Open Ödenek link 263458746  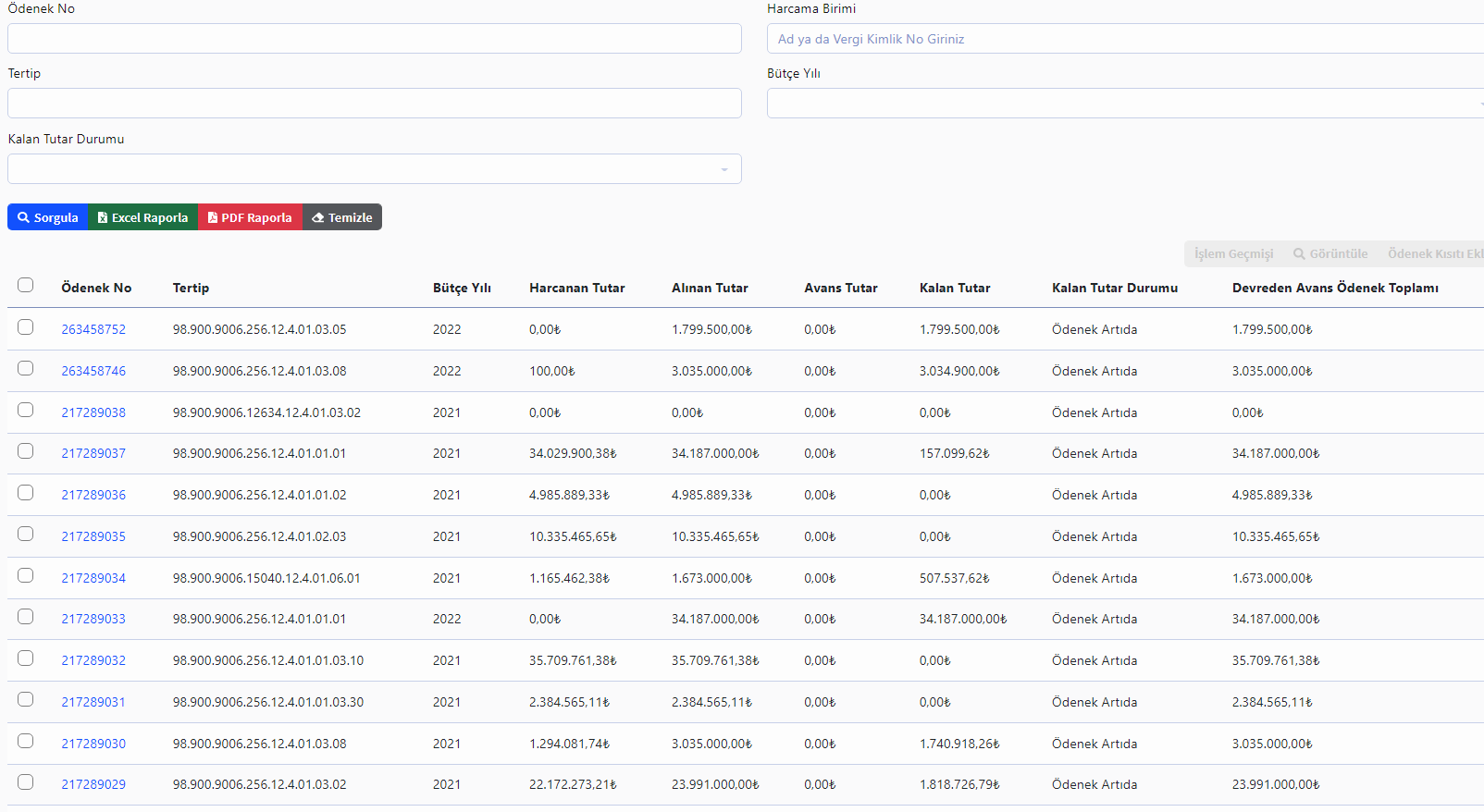[x=93, y=371]
